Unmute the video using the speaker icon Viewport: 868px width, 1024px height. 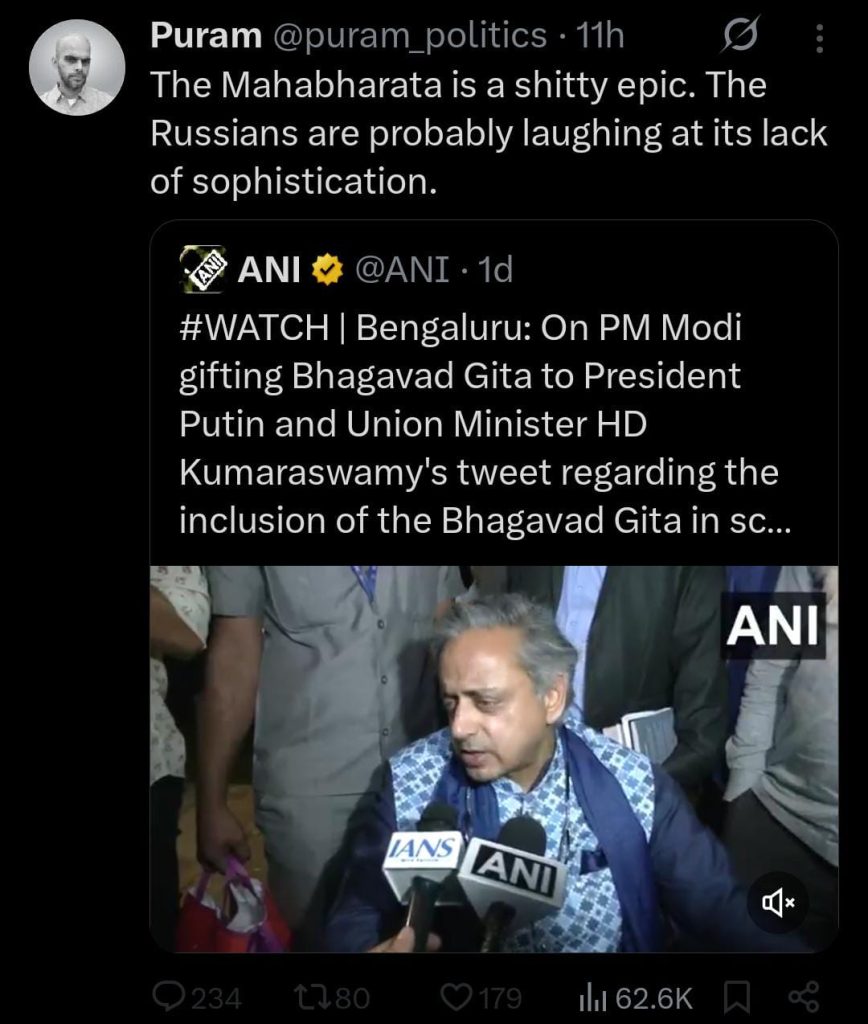[x=778, y=903]
